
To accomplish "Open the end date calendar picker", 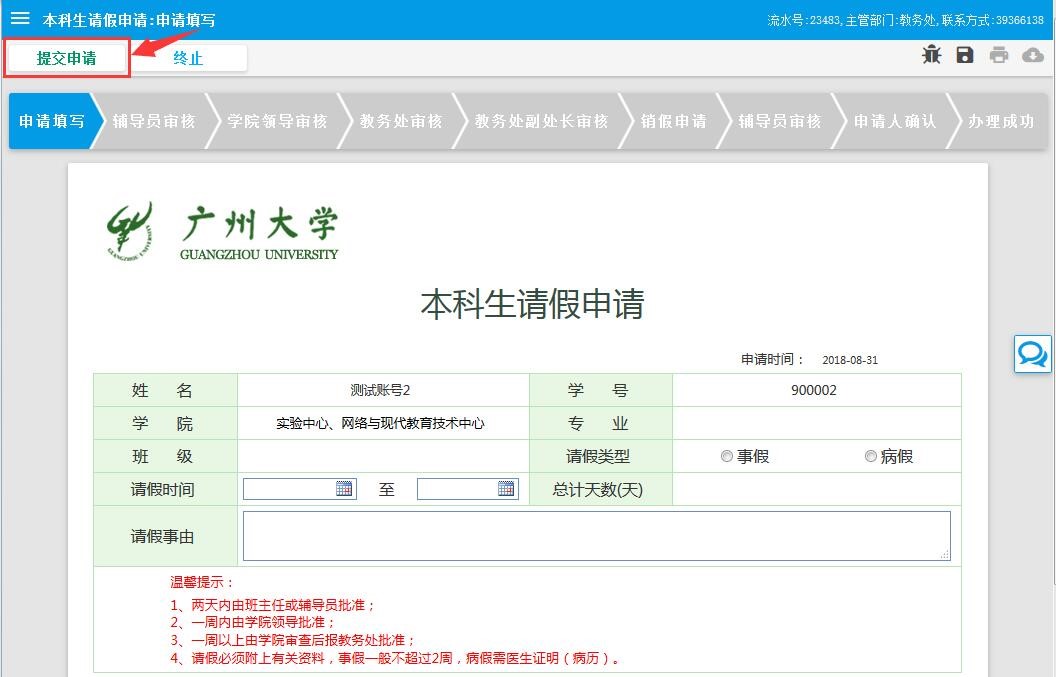I will coord(506,489).
